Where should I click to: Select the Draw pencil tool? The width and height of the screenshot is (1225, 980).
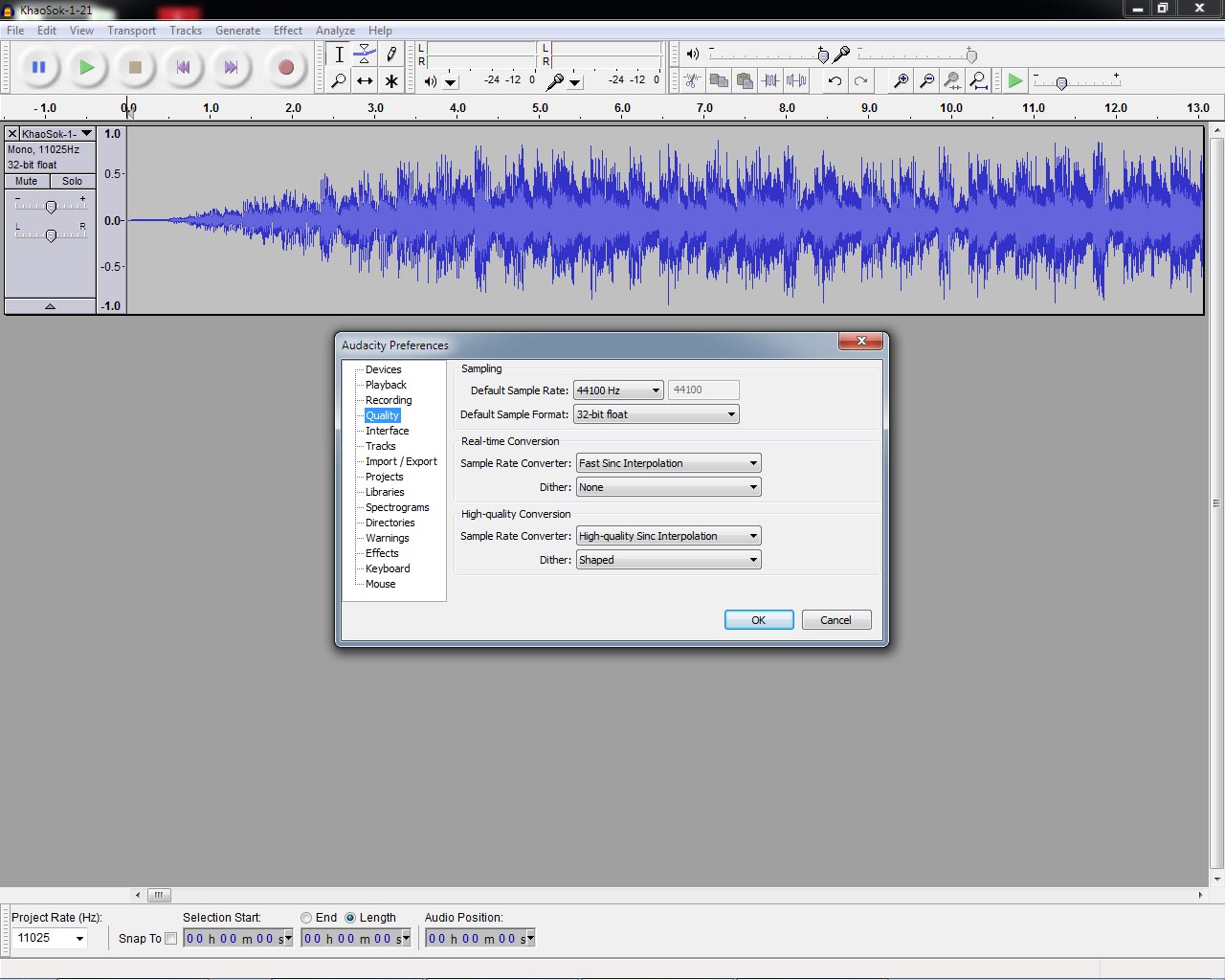tap(390, 55)
